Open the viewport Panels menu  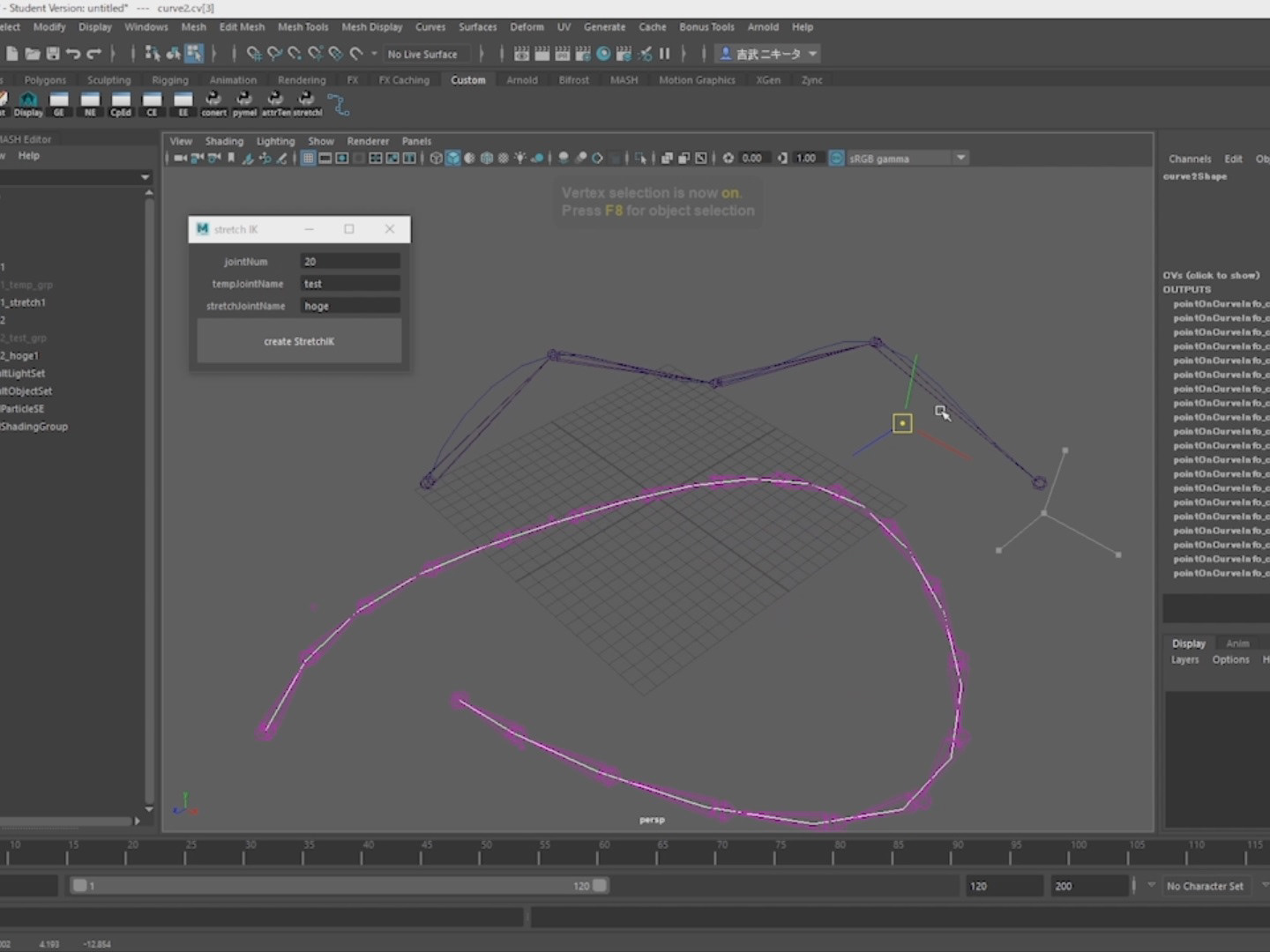(416, 141)
